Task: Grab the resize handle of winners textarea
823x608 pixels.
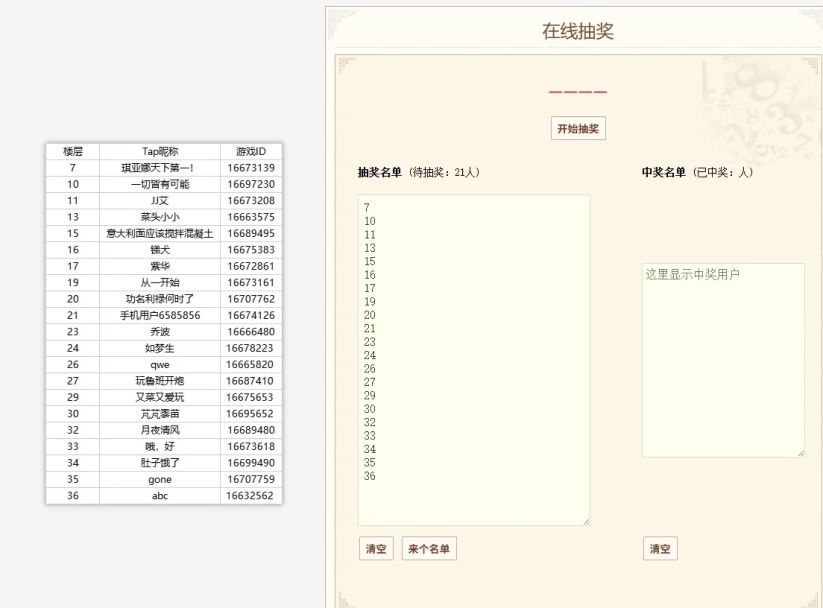Action: pos(800,453)
